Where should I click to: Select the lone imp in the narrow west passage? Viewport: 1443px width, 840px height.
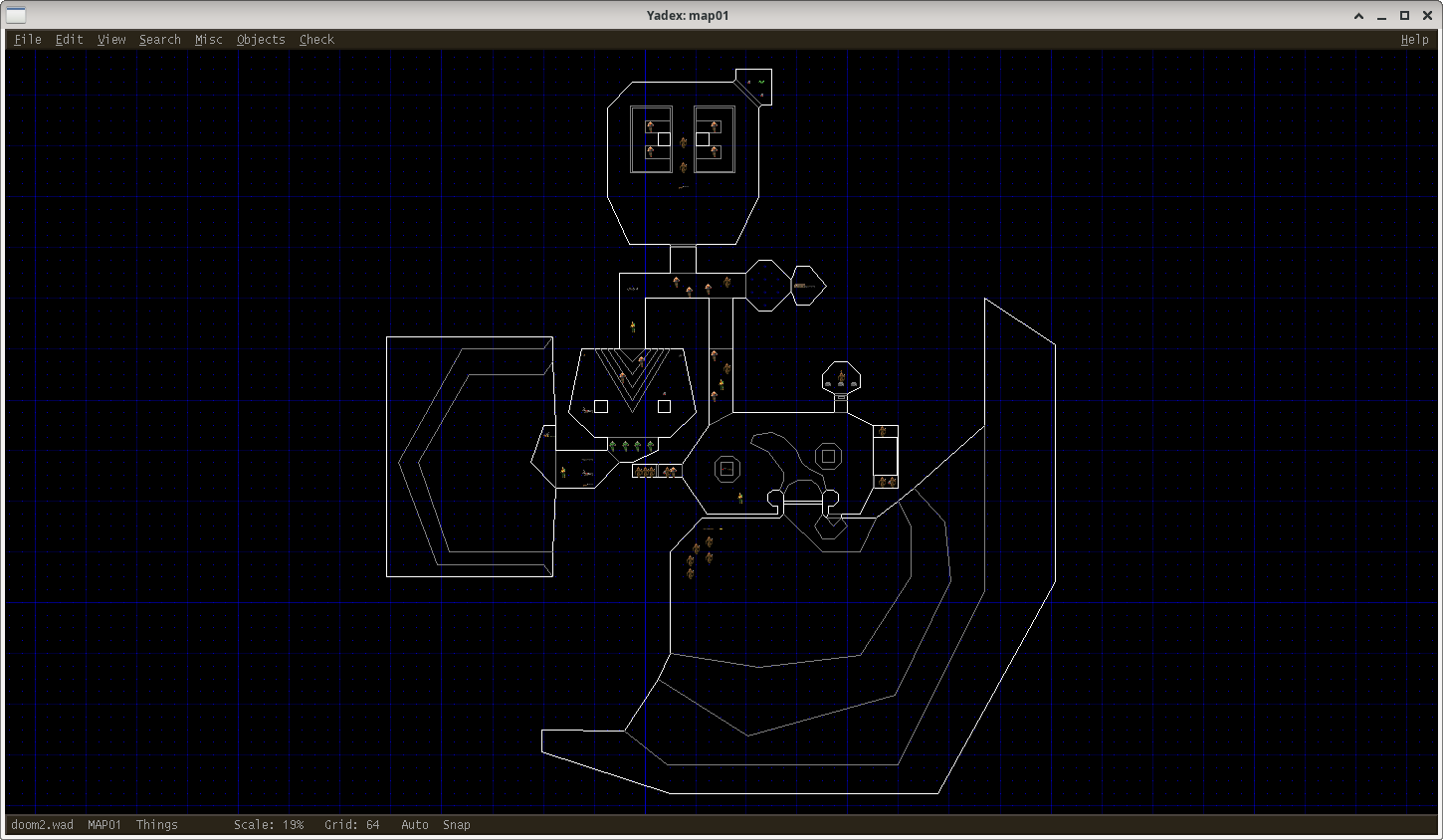coord(633,326)
